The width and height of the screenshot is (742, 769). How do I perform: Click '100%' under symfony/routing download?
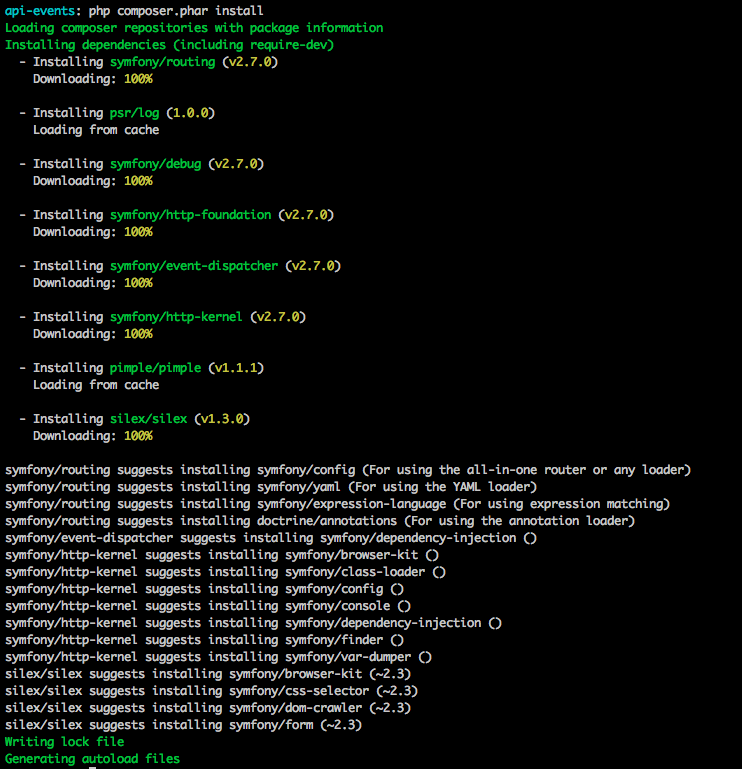tap(138, 79)
